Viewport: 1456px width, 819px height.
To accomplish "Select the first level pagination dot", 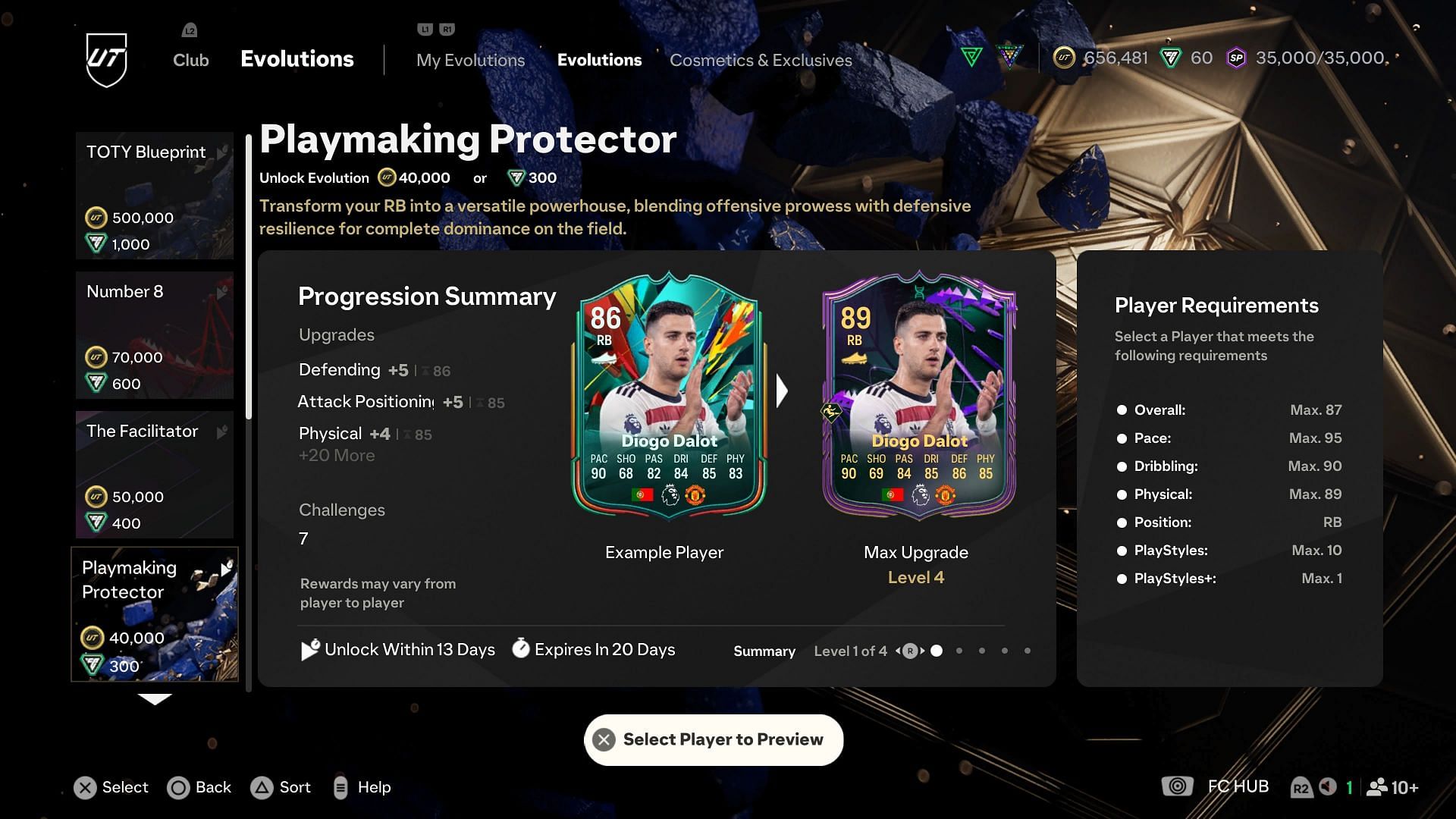I will [937, 651].
